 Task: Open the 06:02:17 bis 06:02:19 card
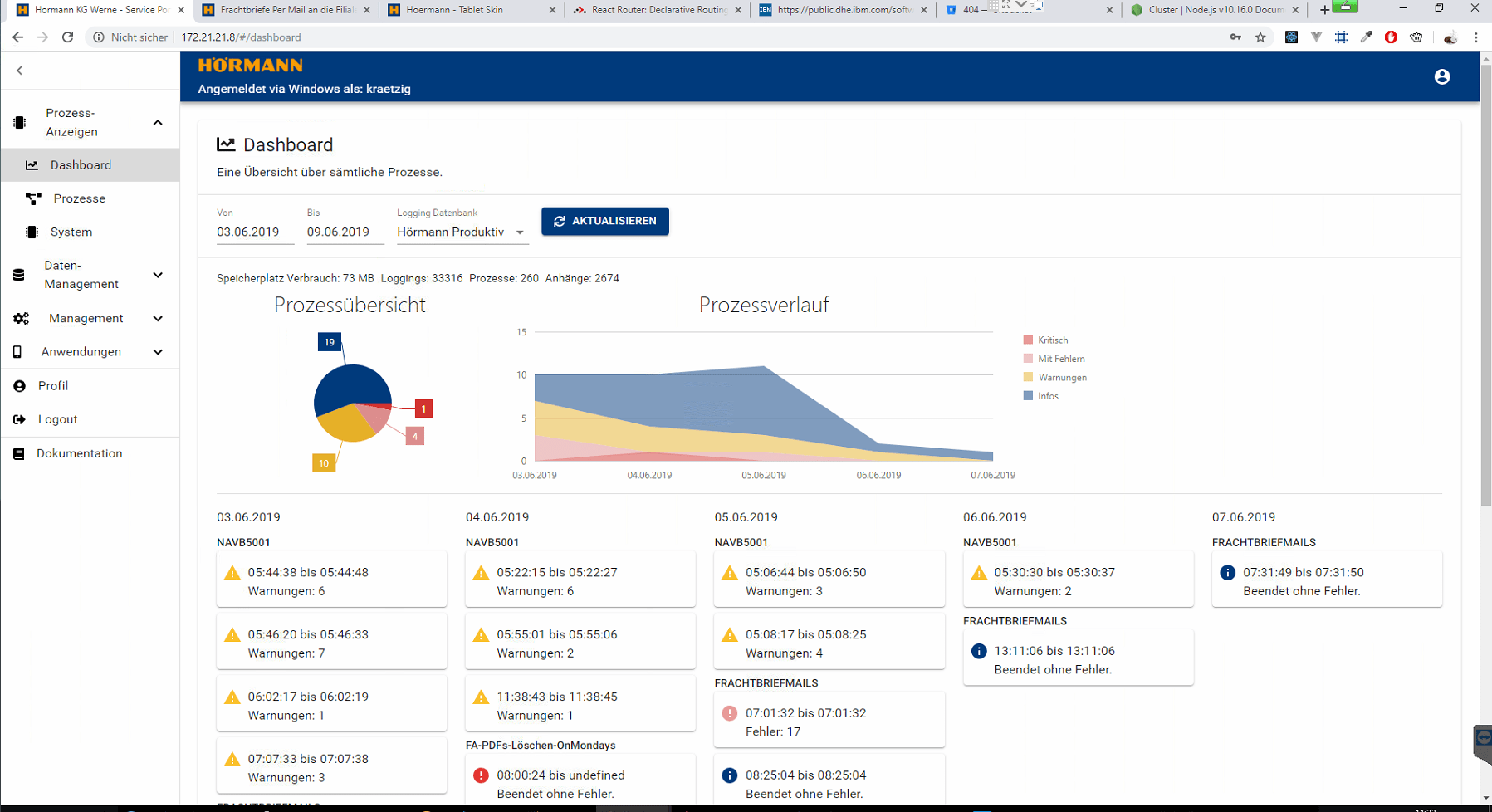[x=331, y=703]
